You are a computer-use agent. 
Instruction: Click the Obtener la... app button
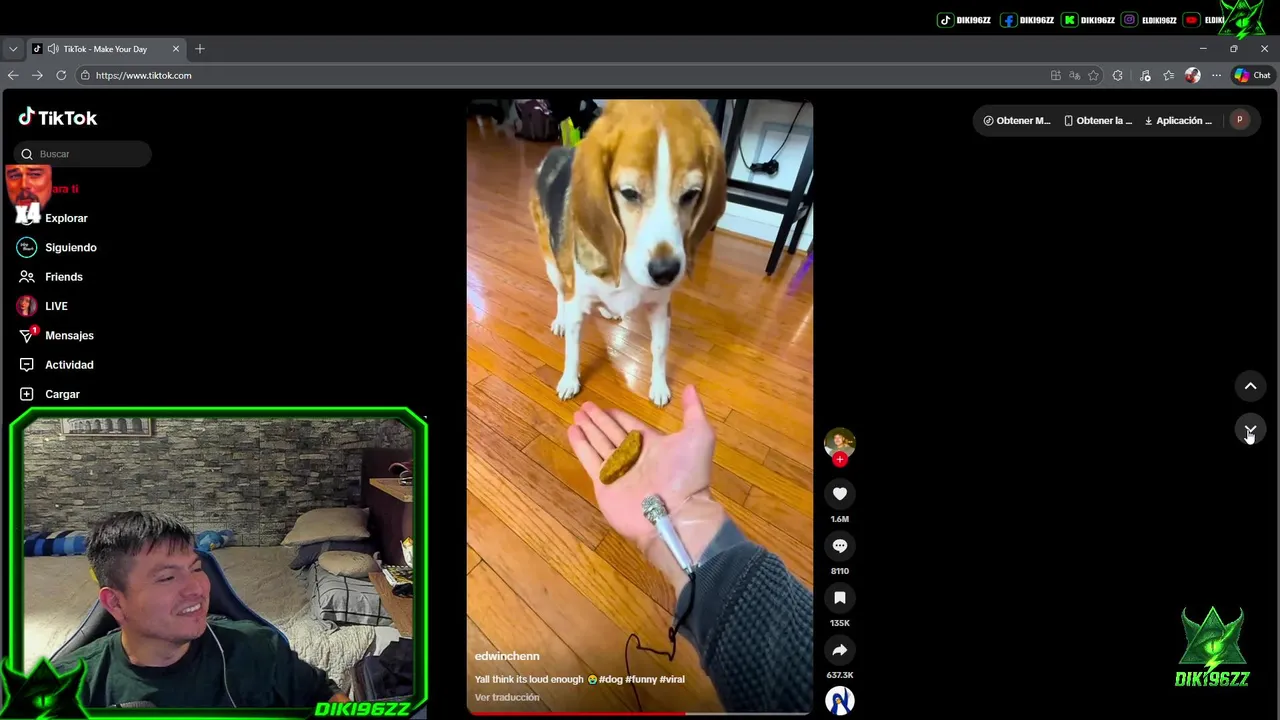1098,121
